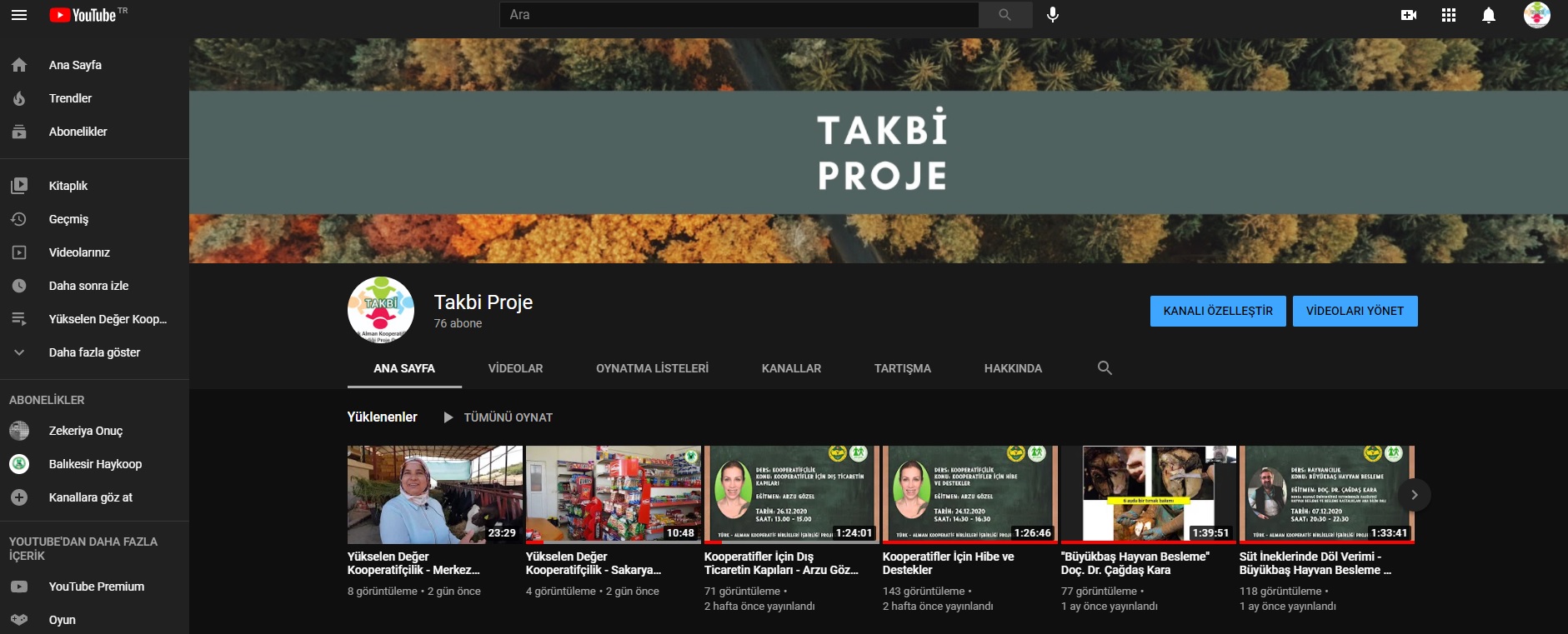The image size is (1568, 634).
Task: Open the account avatar menu
Action: [1536, 15]
